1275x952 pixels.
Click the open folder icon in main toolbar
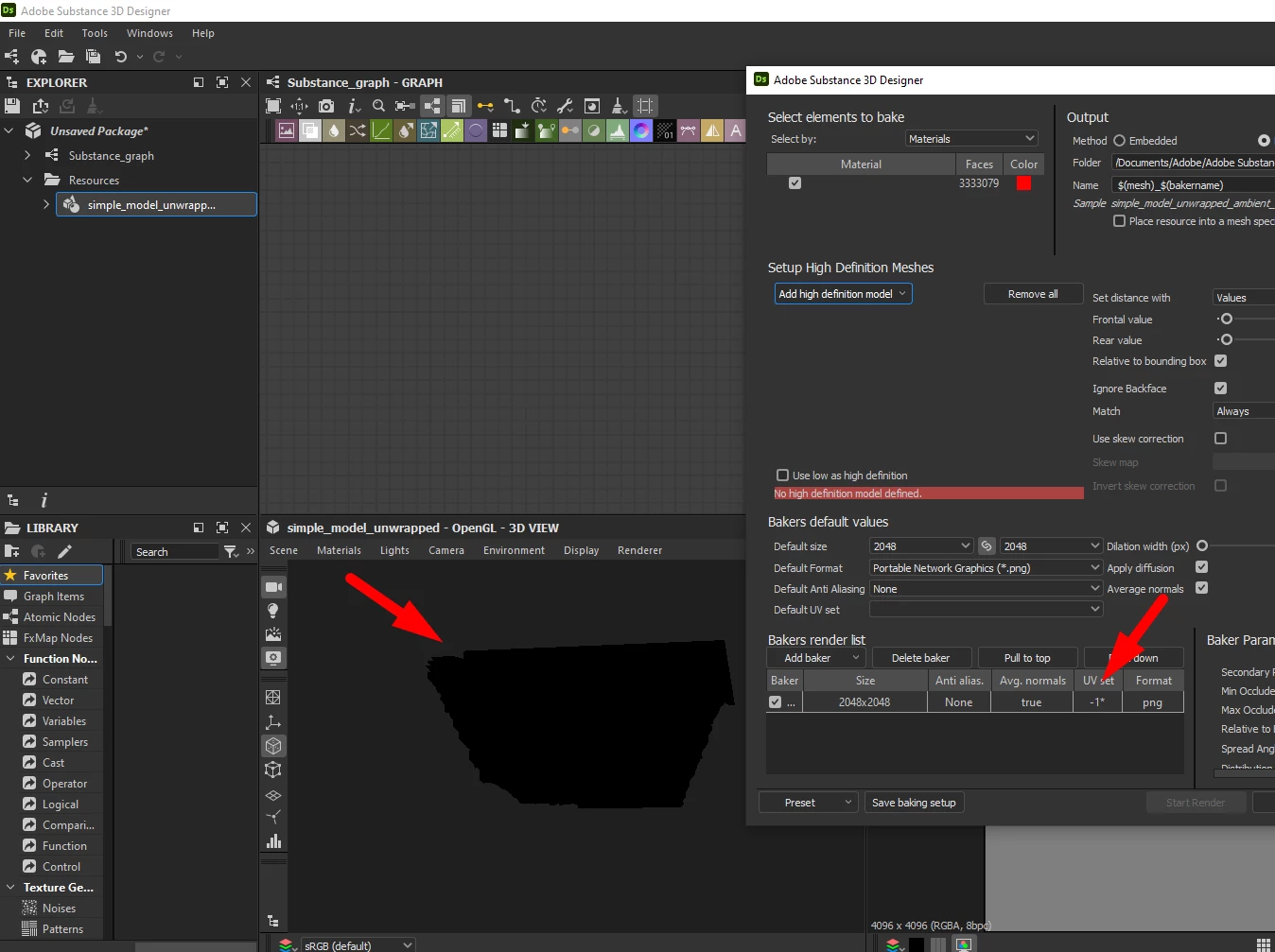click(x=66, y=57)
